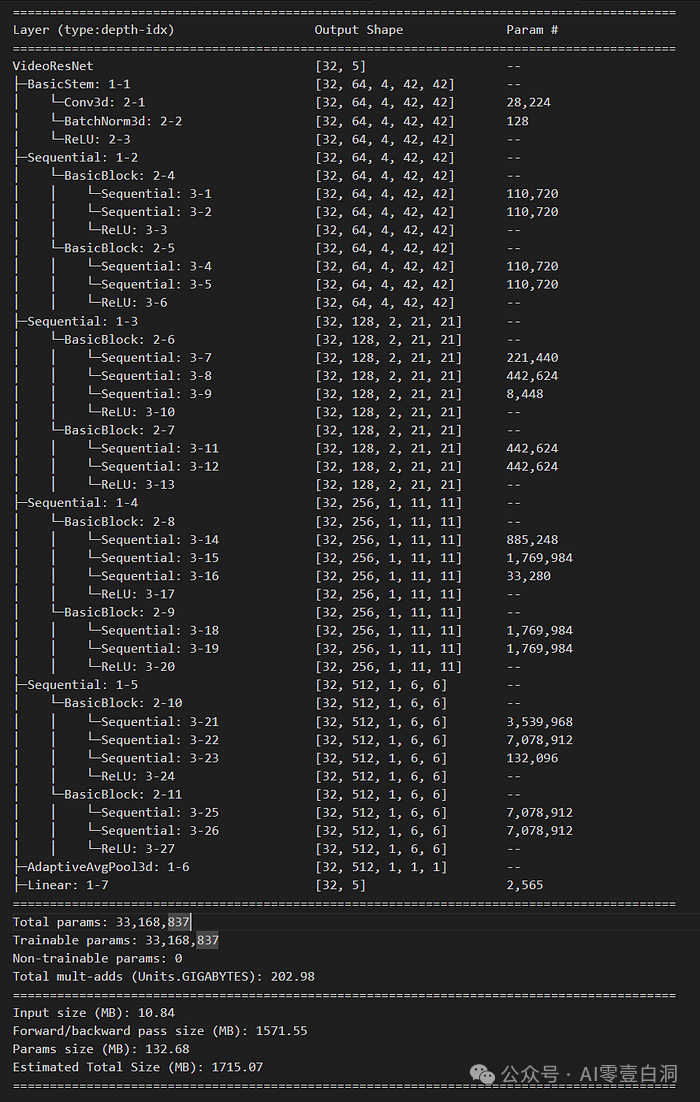Click the 'Param #' column header
Image resolution: width=700 pixels, height=1102 pixels.
(x=532, y=30)
